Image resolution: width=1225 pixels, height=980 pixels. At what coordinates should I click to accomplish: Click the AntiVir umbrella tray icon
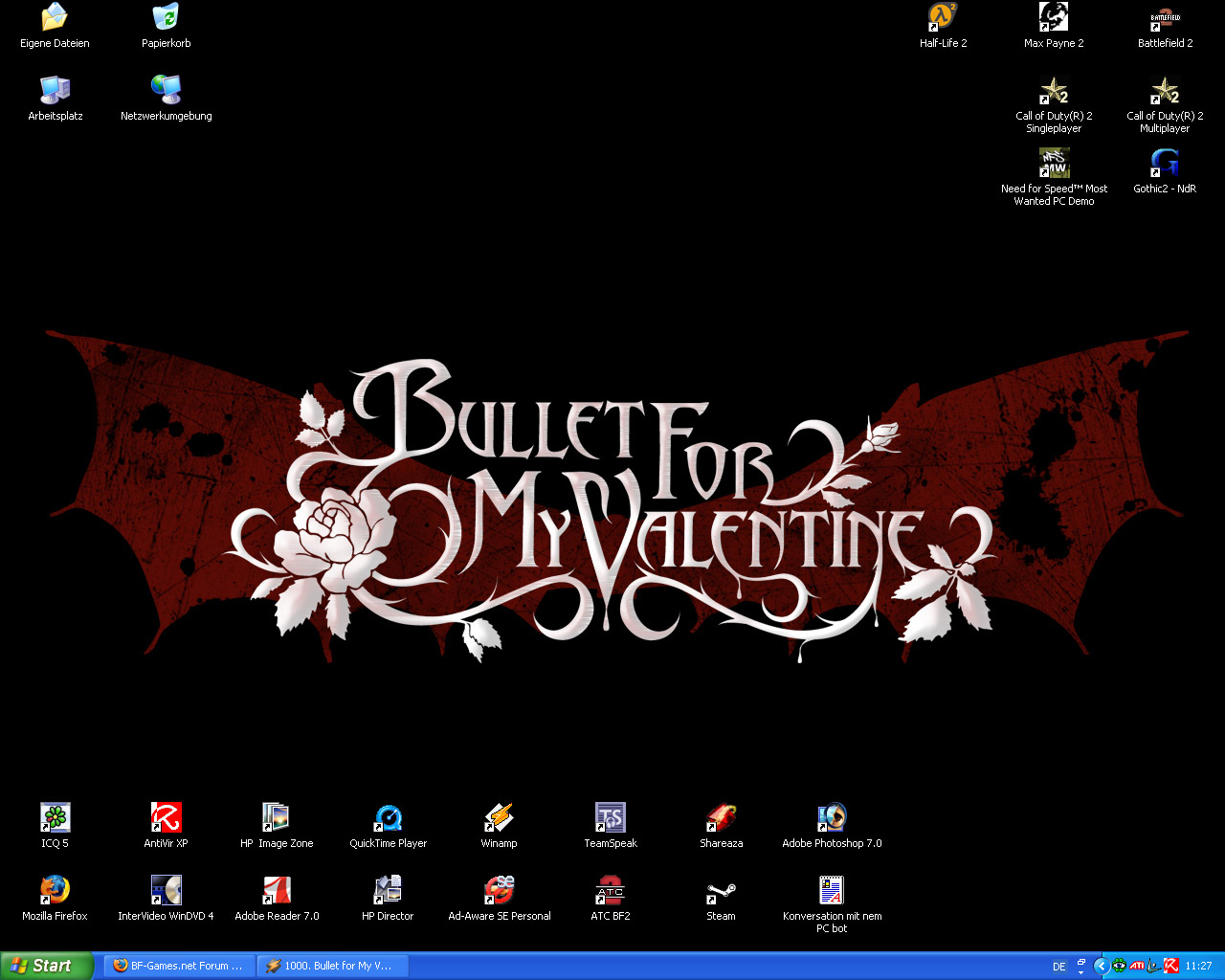point(1170,966)
